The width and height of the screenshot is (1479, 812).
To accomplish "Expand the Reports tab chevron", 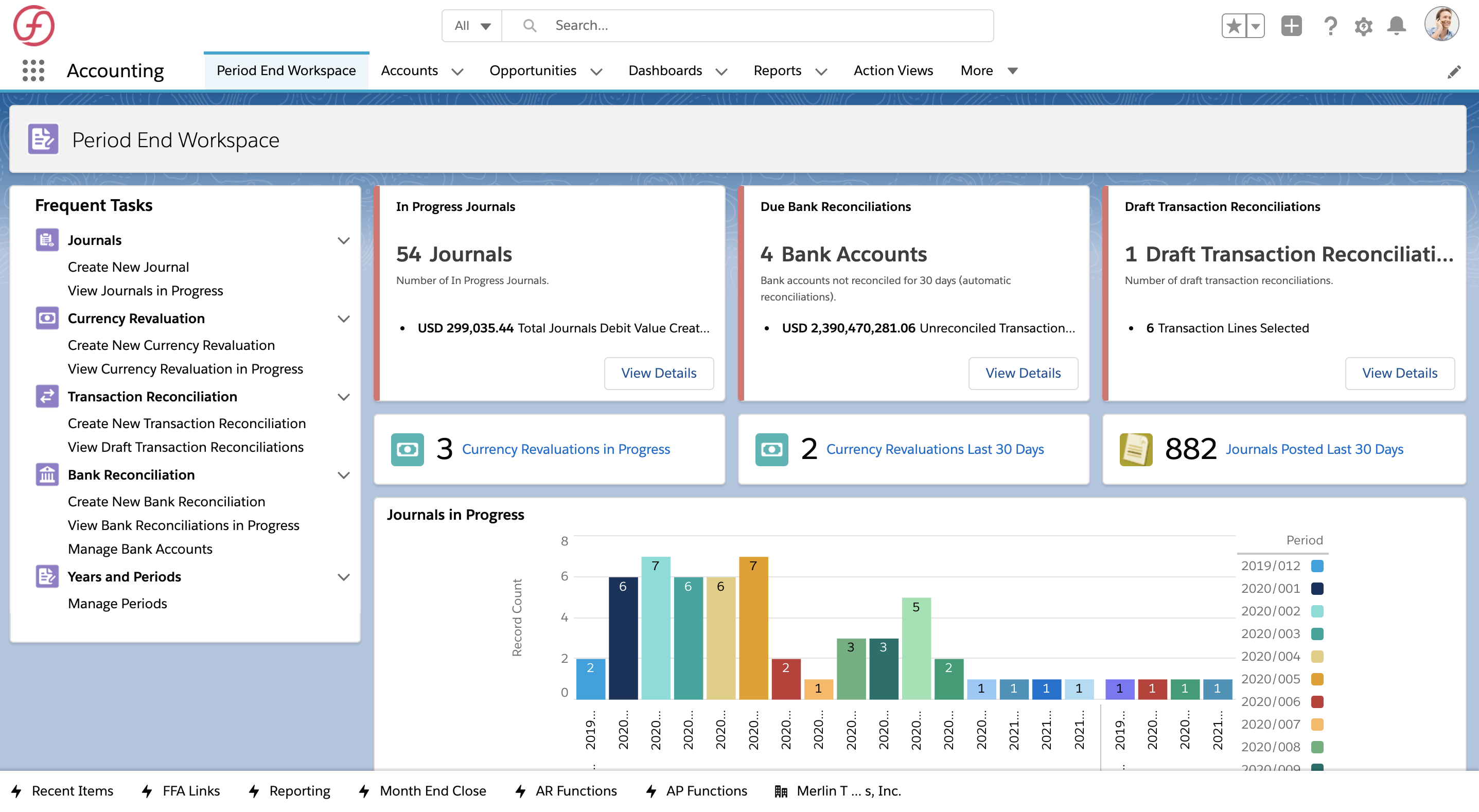I will [821, 72].
